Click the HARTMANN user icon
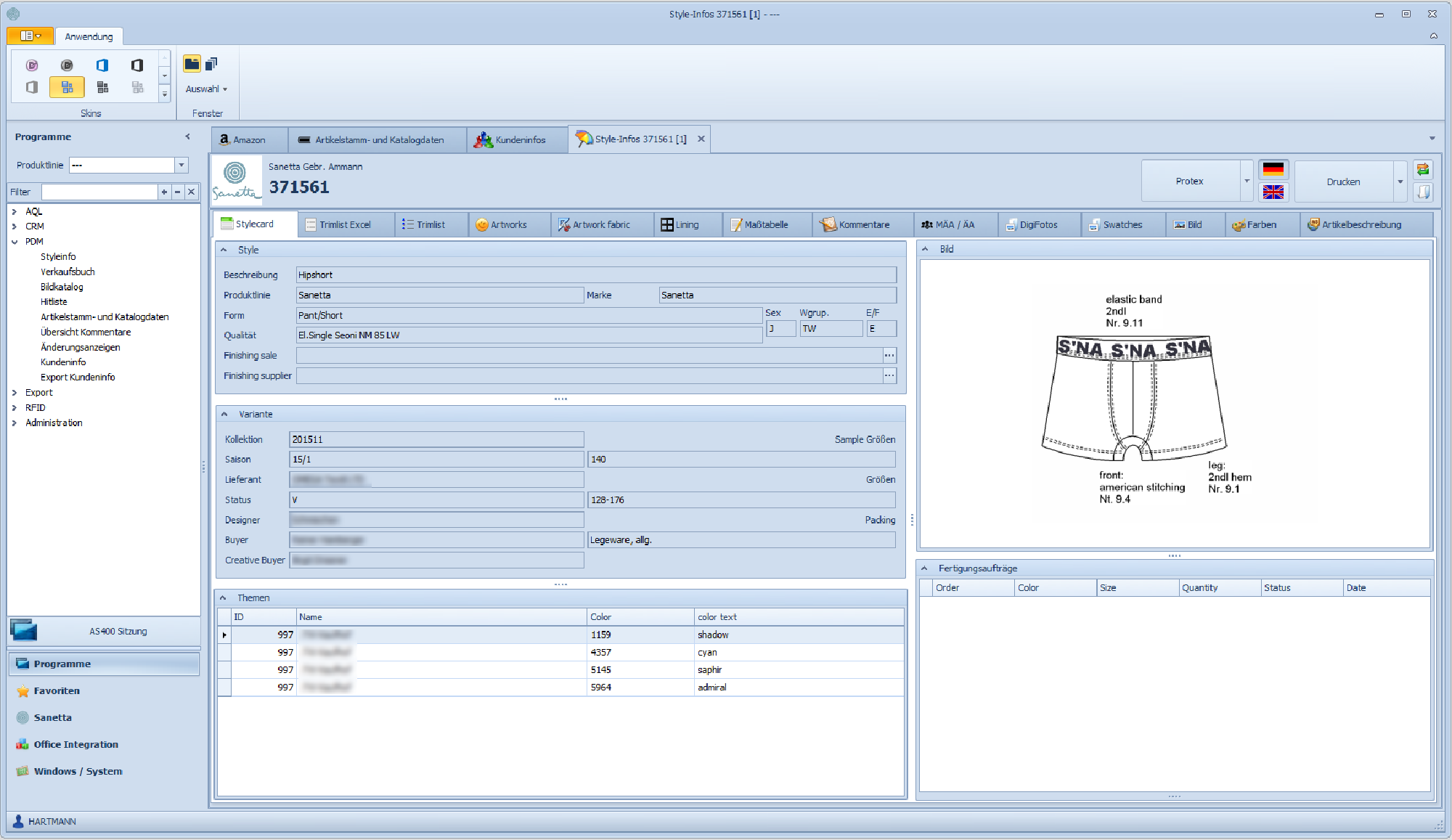 18,821
